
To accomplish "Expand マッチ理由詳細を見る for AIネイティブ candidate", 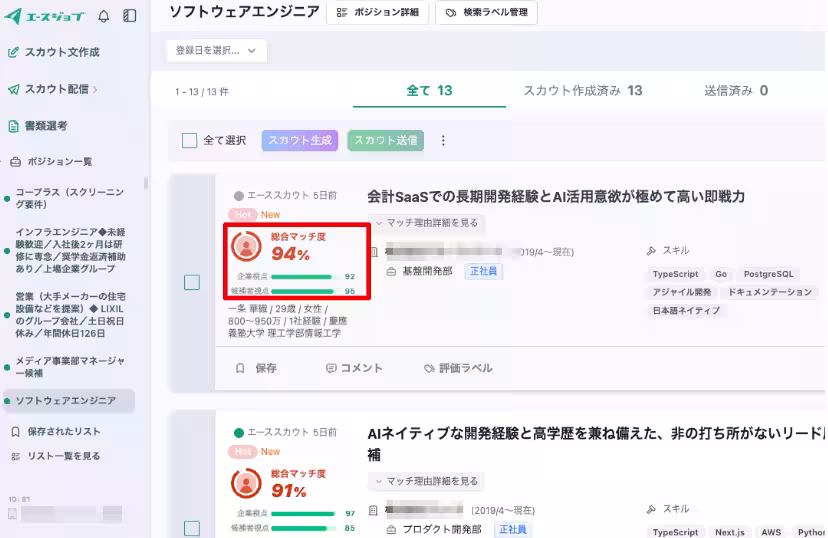I will pyautogui.click(x=427, y=482).
